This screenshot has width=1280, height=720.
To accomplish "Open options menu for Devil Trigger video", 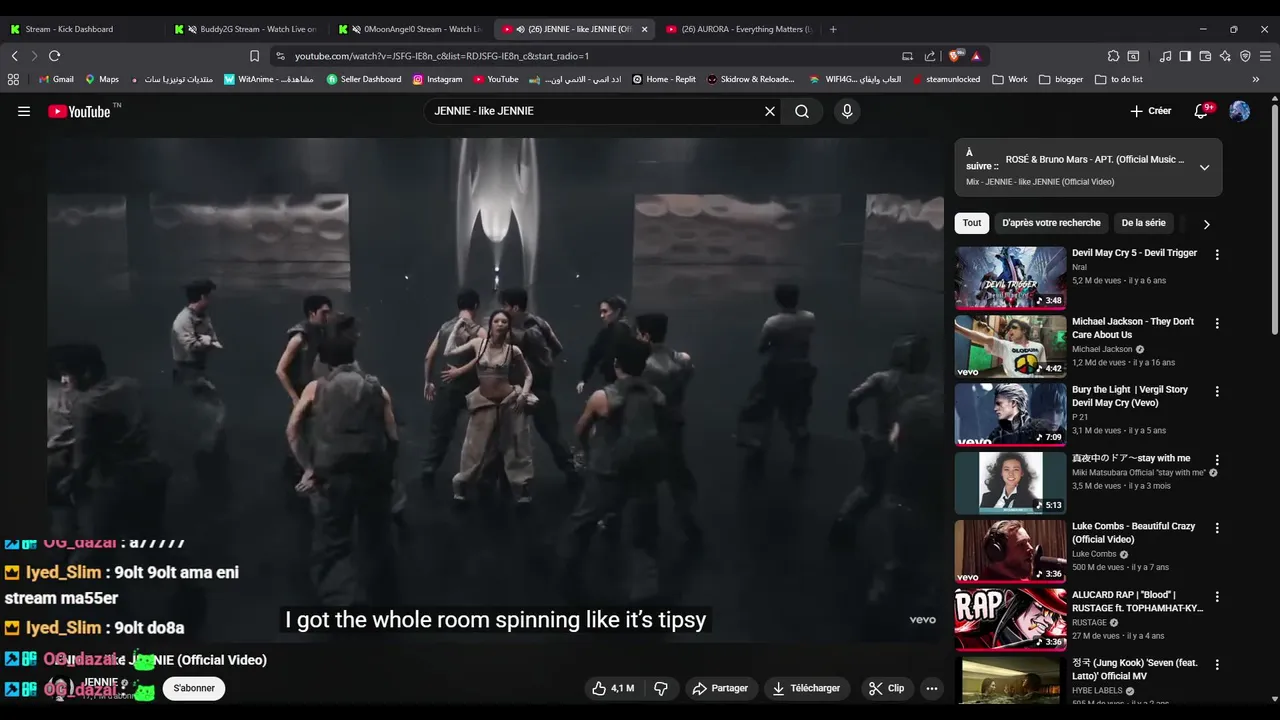I will (x=1217, y=255).
